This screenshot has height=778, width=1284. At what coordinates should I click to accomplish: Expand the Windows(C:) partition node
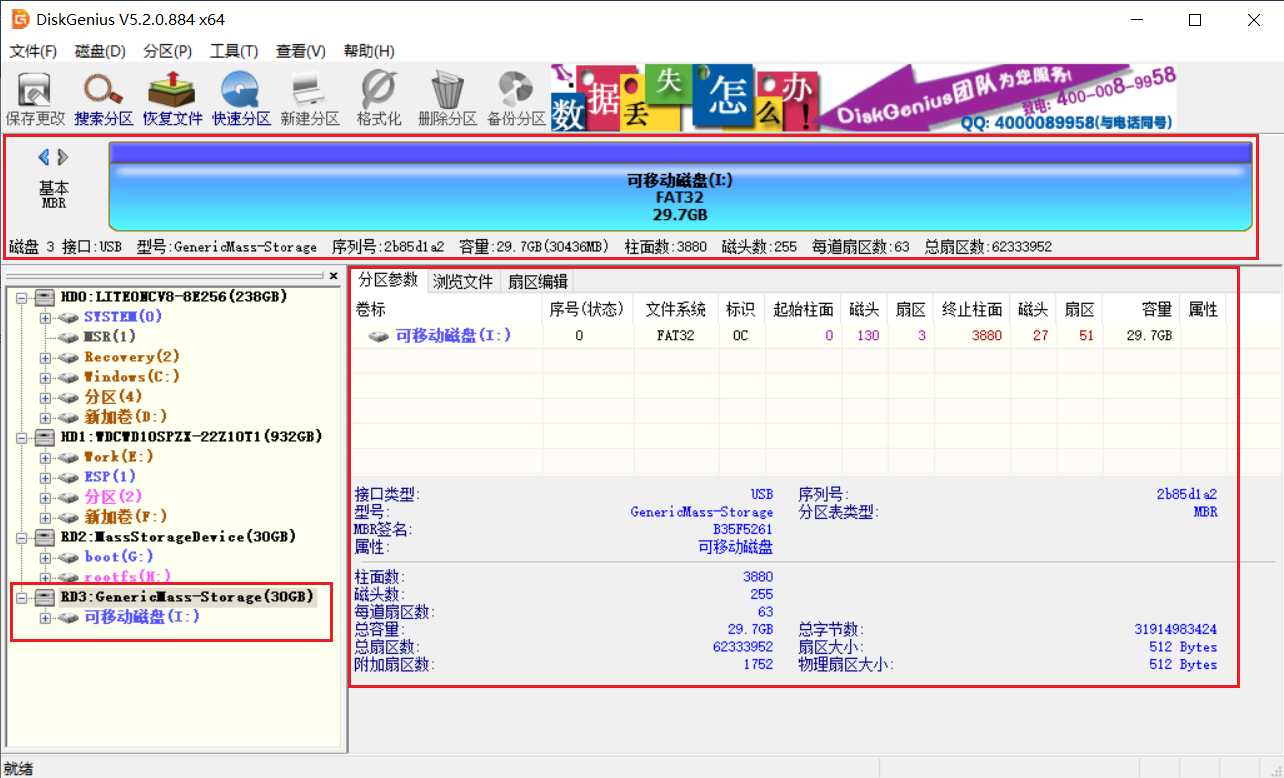point(45,377)
